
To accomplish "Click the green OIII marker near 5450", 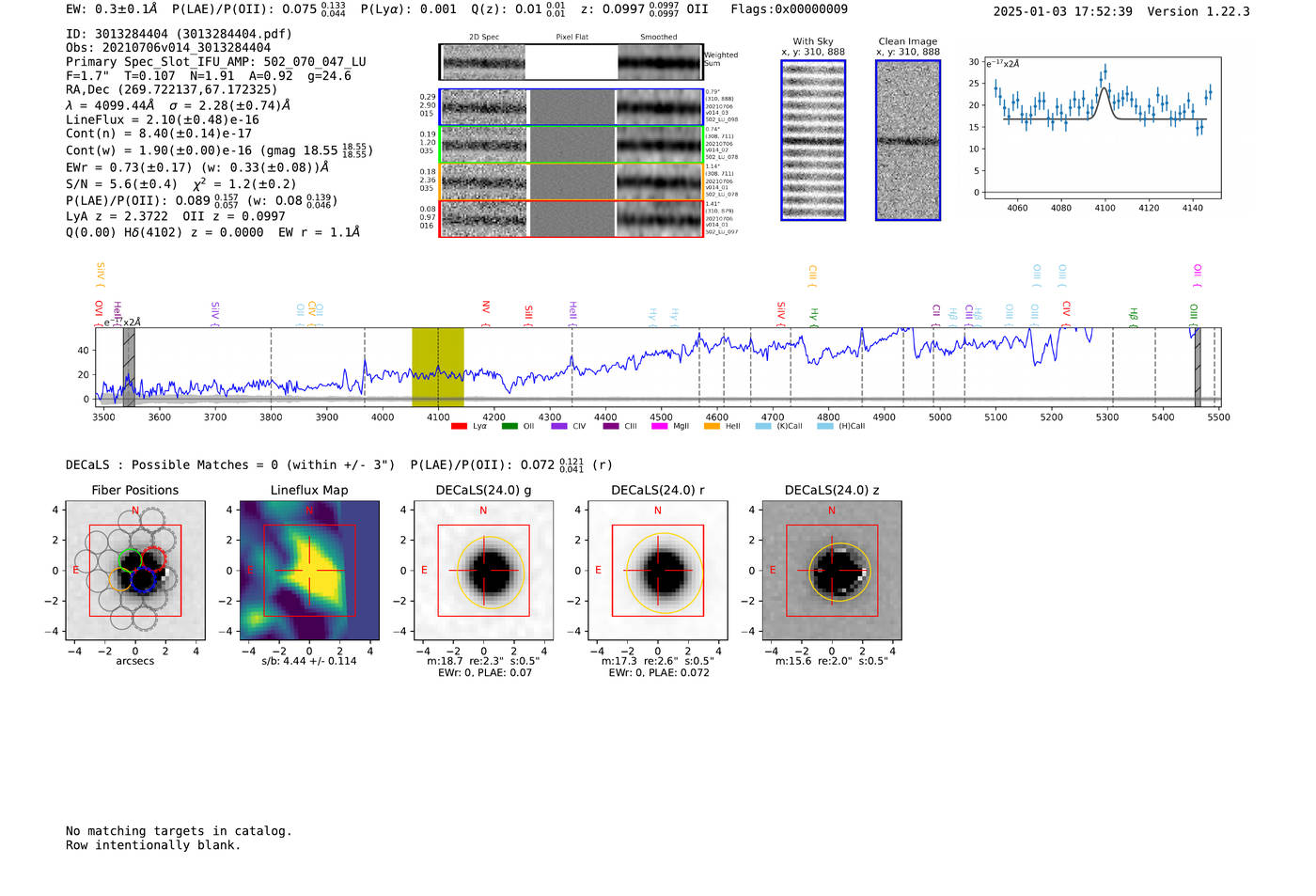I will tap(1194, 315).
